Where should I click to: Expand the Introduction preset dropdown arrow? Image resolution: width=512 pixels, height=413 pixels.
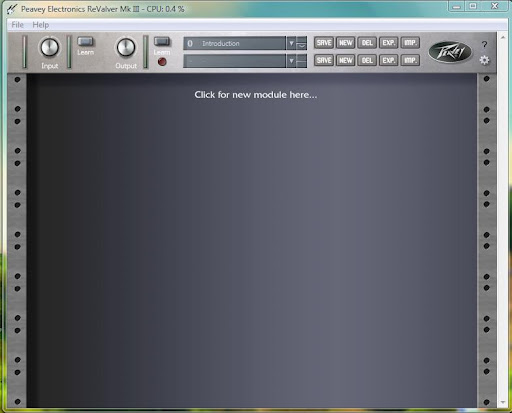click(291, 43)
